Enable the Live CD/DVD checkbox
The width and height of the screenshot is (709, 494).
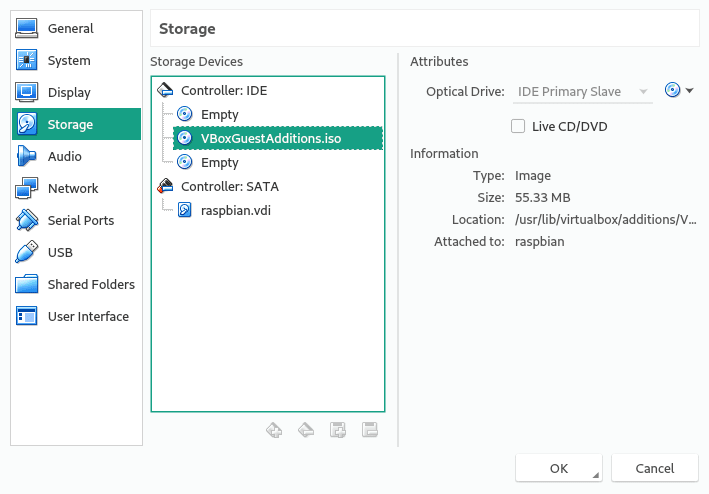point(518,126)
